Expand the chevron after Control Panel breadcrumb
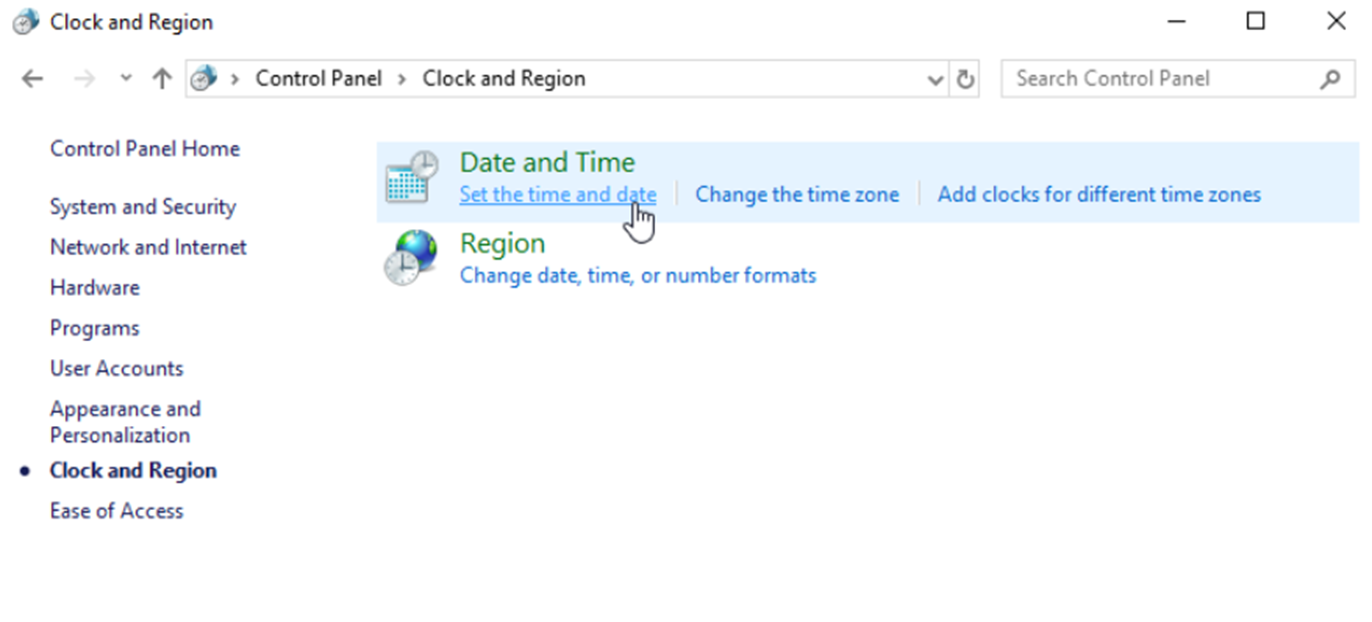 401,79
